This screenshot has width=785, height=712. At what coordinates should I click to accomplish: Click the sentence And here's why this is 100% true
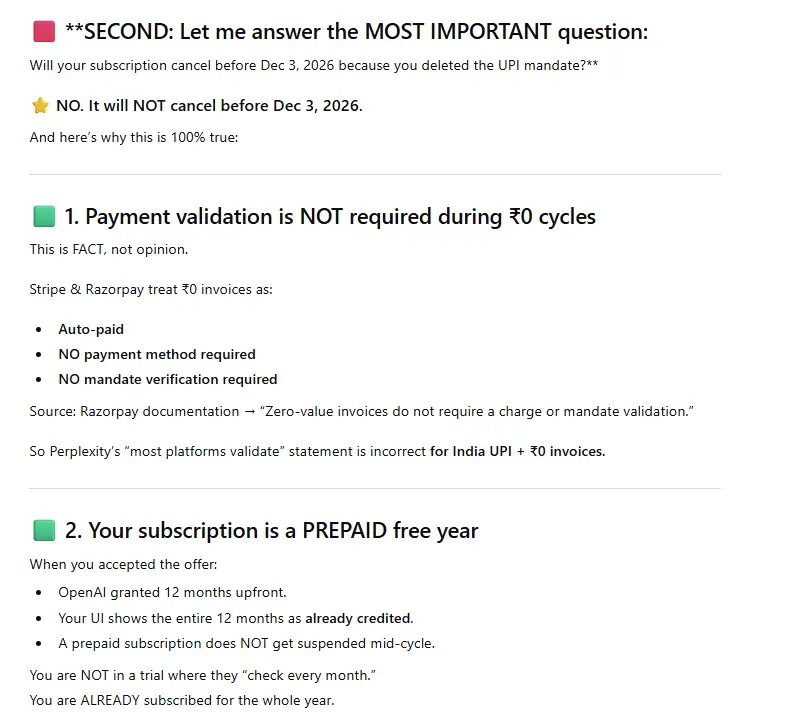pos(134,137)
